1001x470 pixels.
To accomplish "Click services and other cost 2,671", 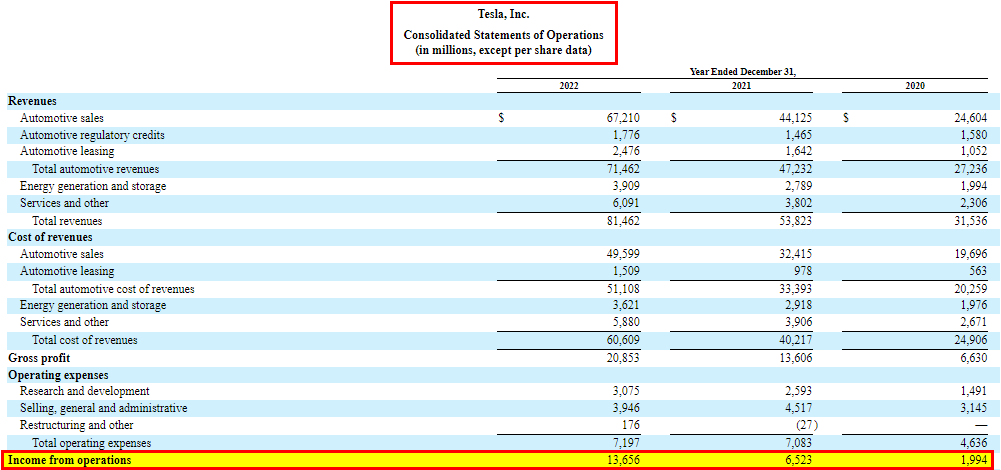I will 973,322.
